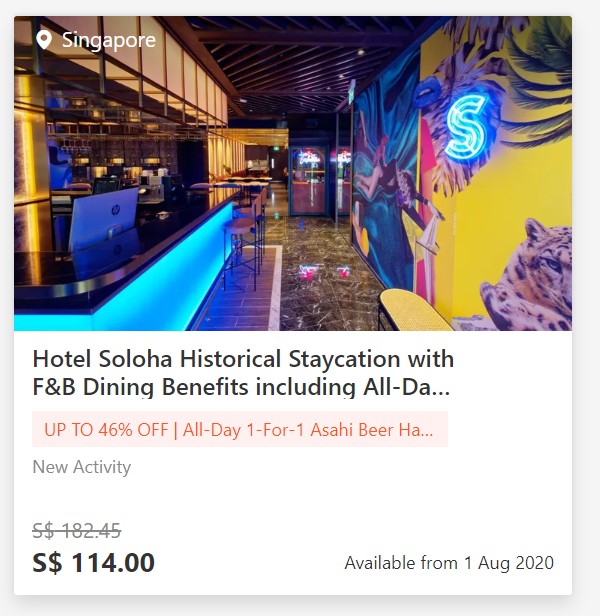Click the slatted ceiling in the photo
The image size is (600, 616).
coord(290,60)
